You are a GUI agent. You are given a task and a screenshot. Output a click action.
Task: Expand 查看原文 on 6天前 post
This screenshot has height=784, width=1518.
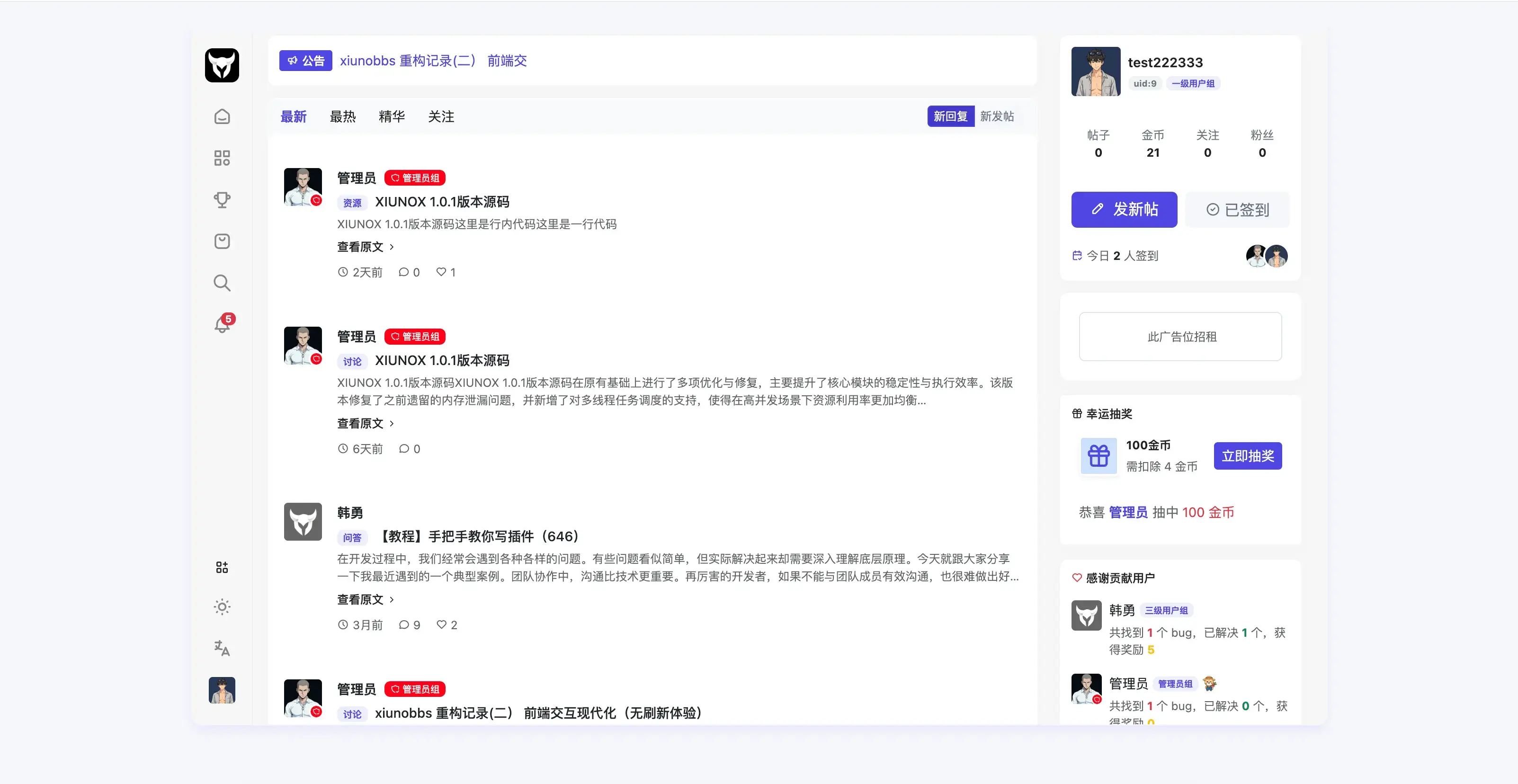(366, 424)
